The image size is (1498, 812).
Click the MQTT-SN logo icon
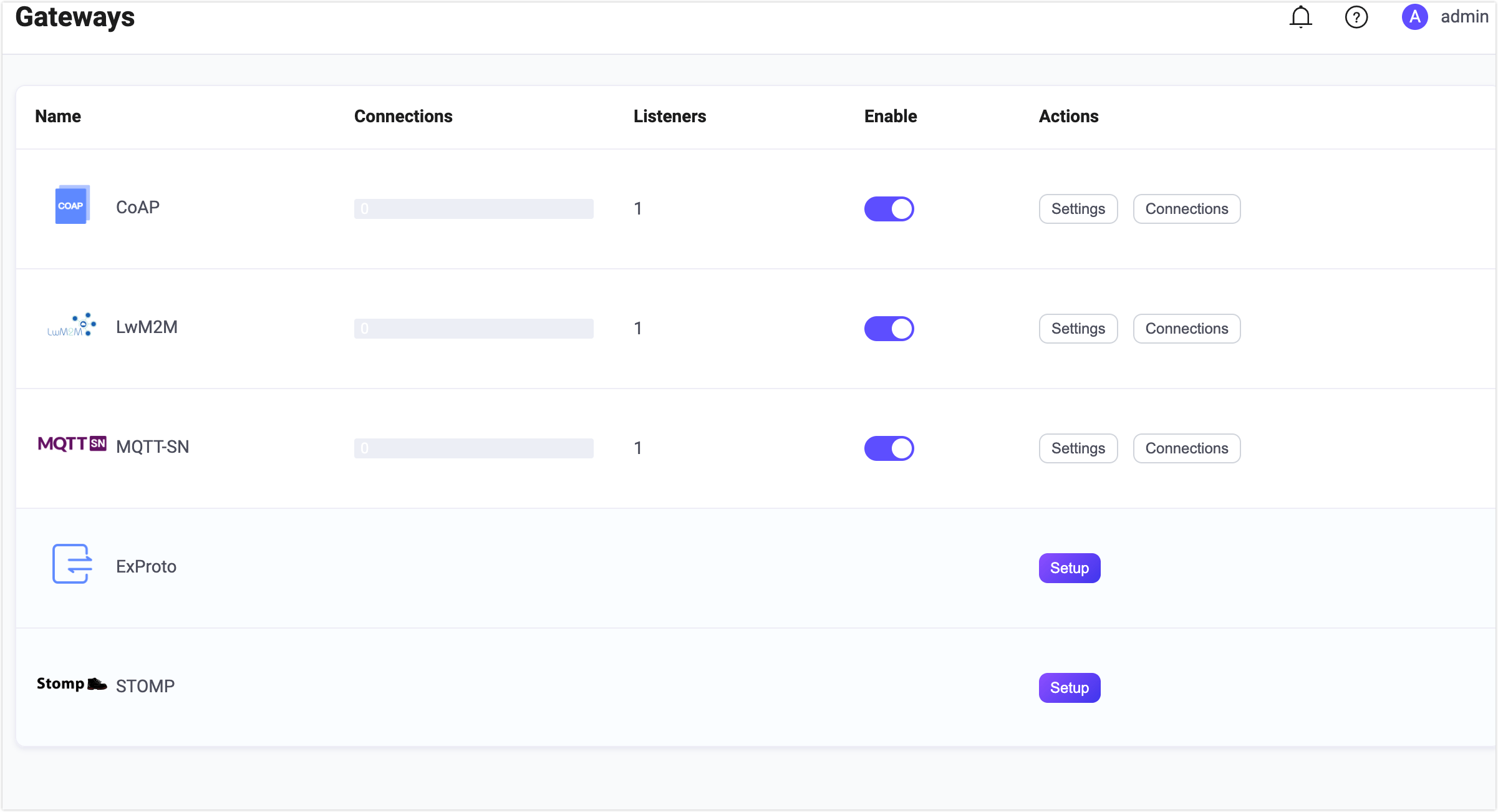72,444
